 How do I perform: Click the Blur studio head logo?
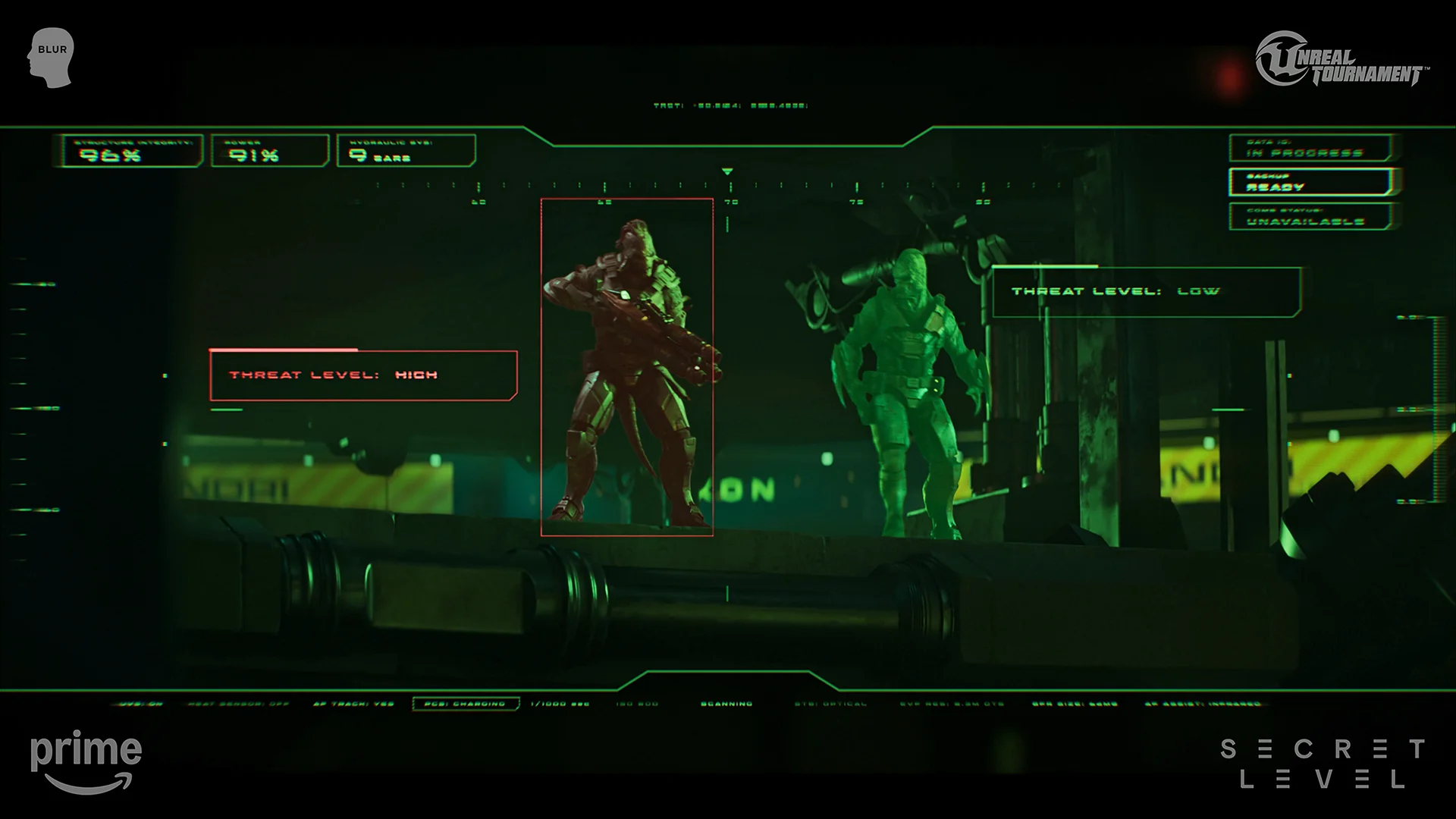52,58
